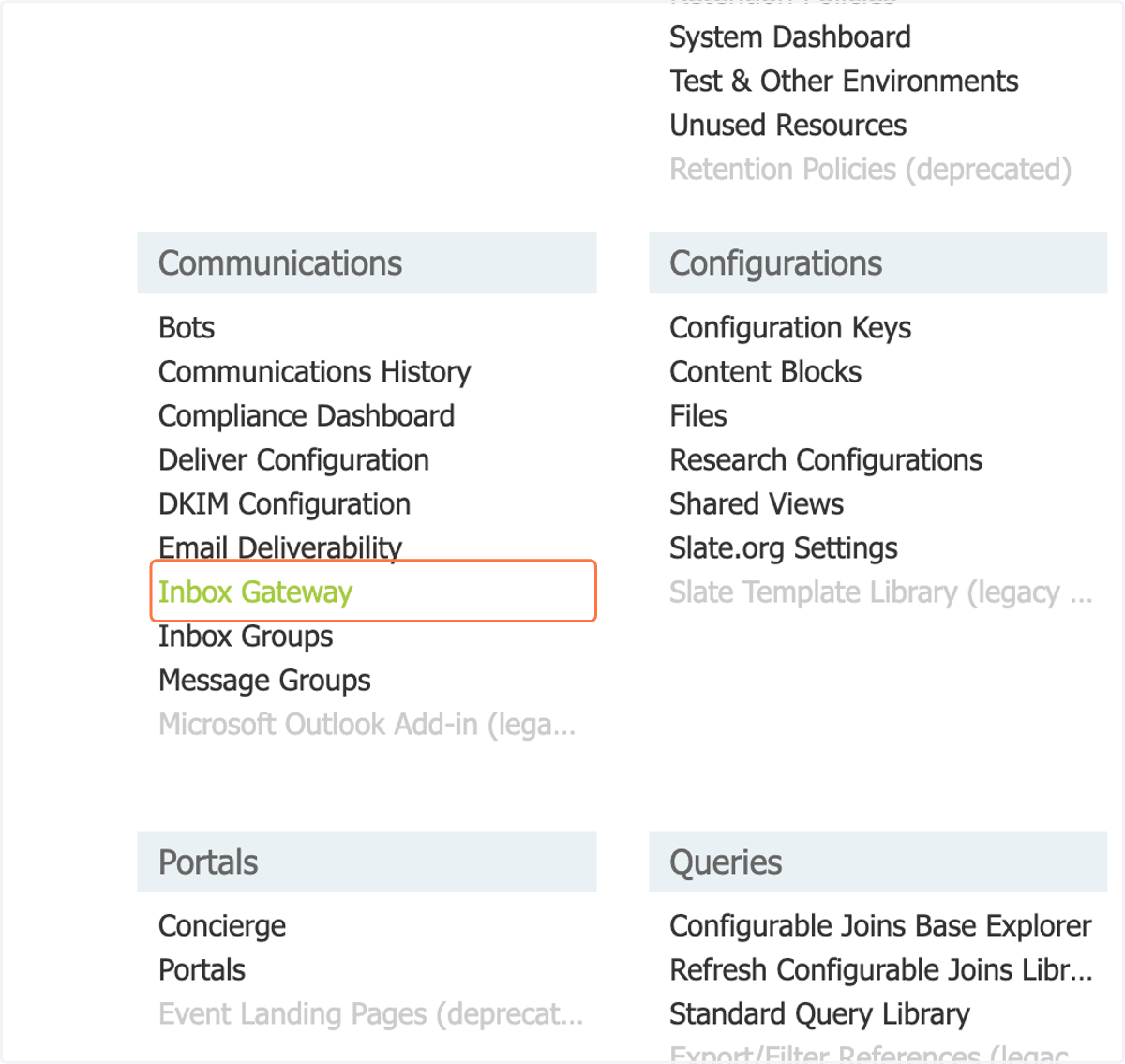Viewport: 1125px width, 1064px height.
Task: Open Content Blocks
Action: pyautogui.click(x=765, y=372)
